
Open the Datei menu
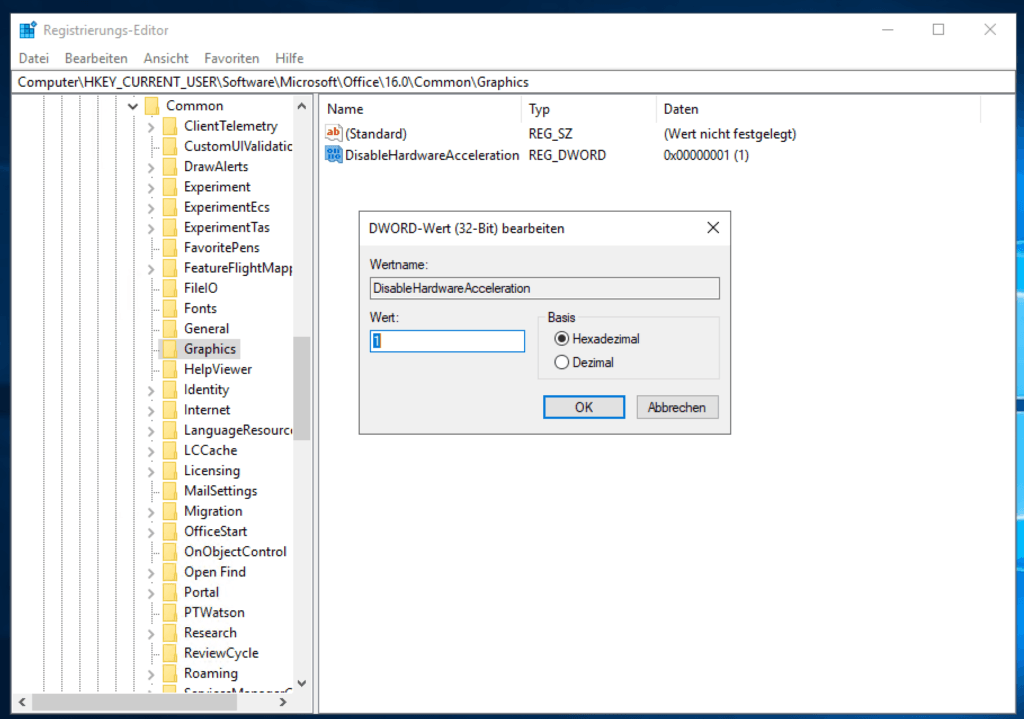point(34,58)
